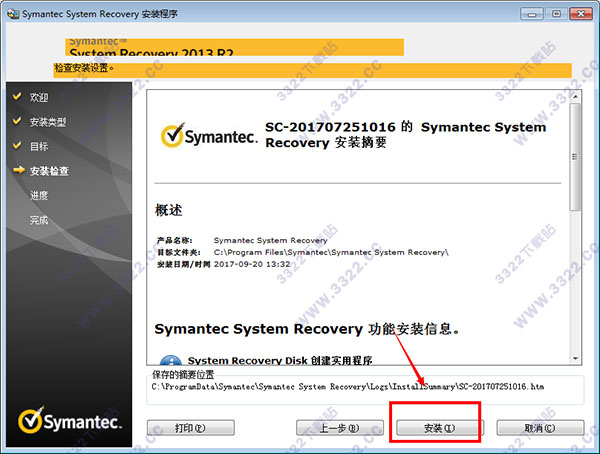Select the 进度 step in sidebar
The image size is (600, 454).
tap(39, 196)
